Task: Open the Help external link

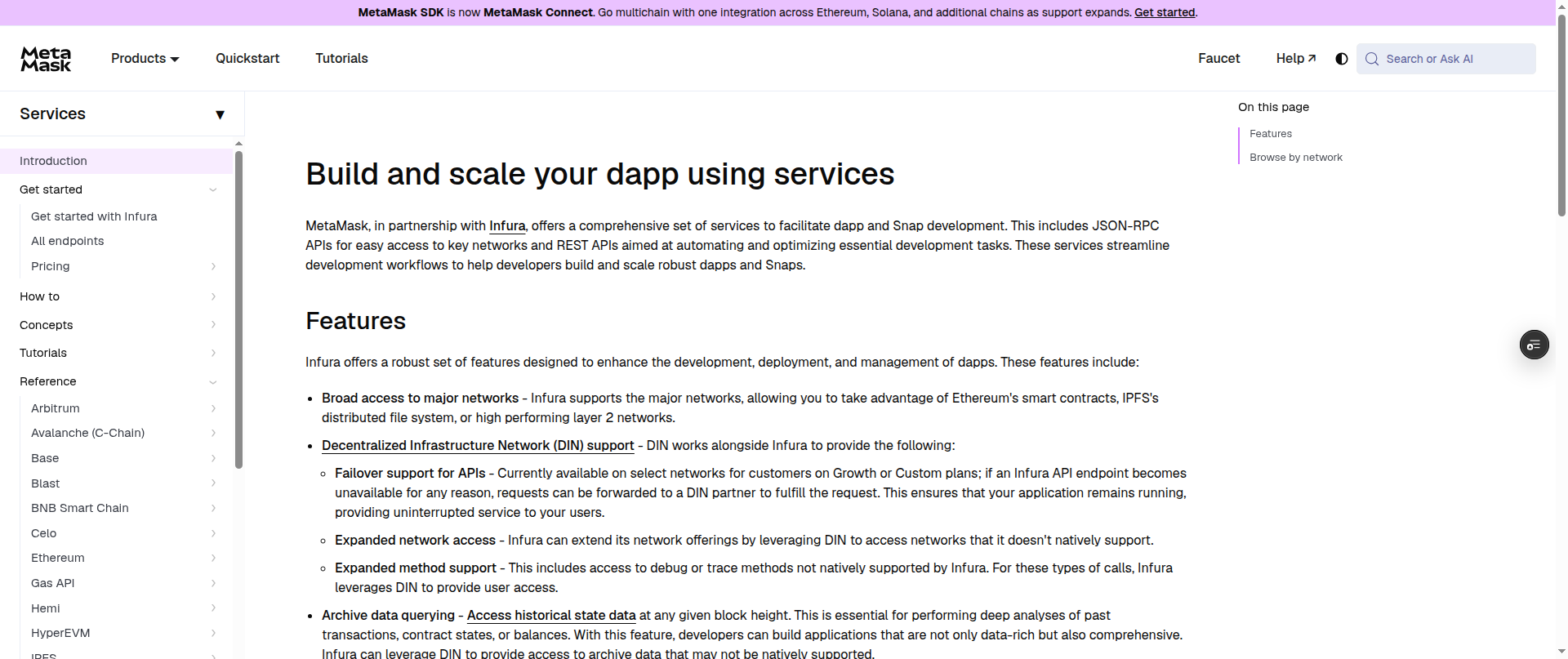Action: coord(1296,59)
